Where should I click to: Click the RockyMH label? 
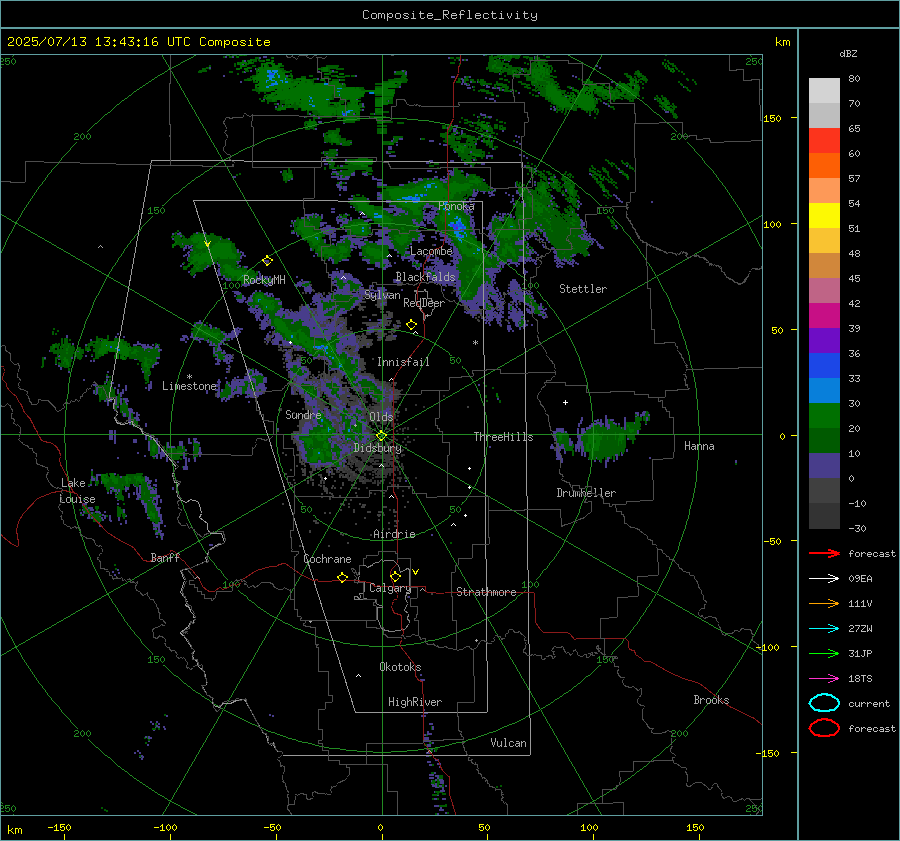click(x=264, y=280)
